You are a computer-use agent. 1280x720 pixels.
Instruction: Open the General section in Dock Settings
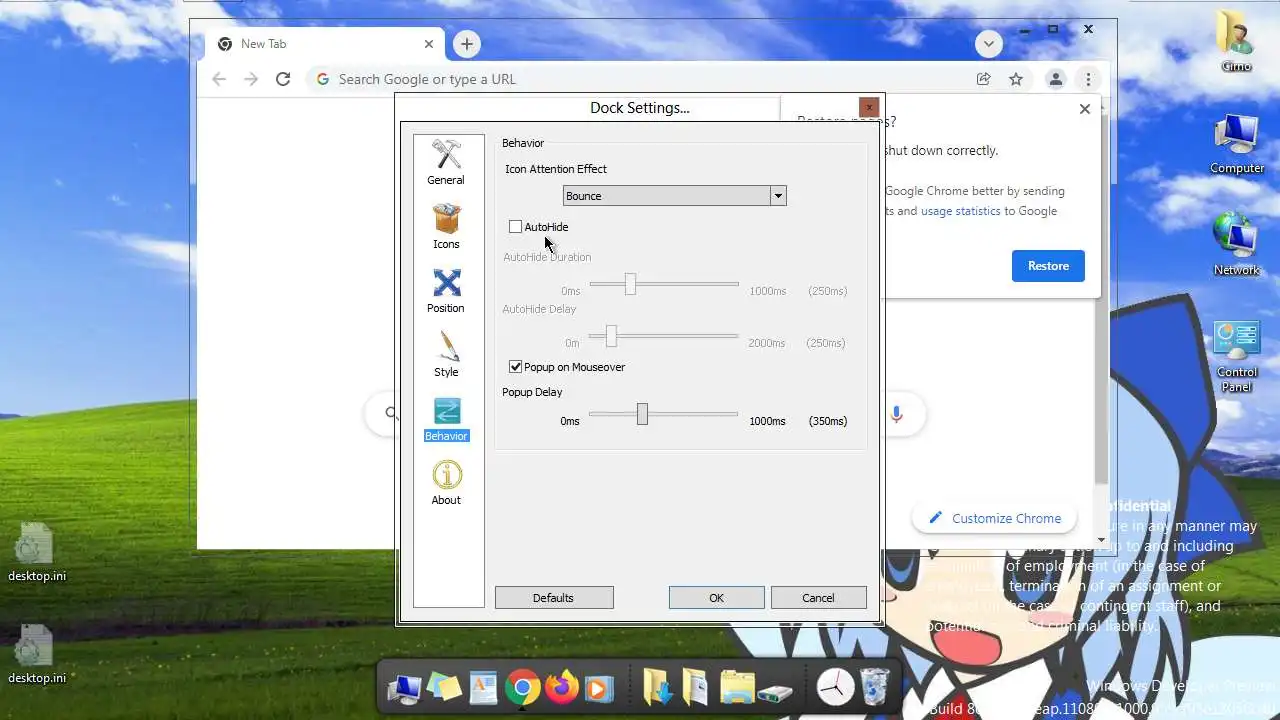pos(446,163)
